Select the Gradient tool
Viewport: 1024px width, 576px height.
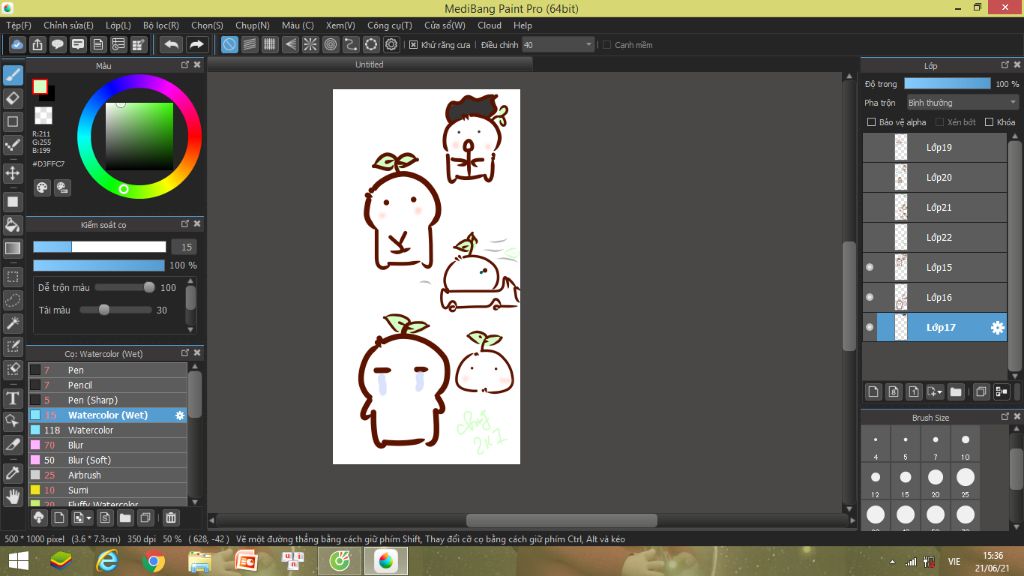(13, 248)
